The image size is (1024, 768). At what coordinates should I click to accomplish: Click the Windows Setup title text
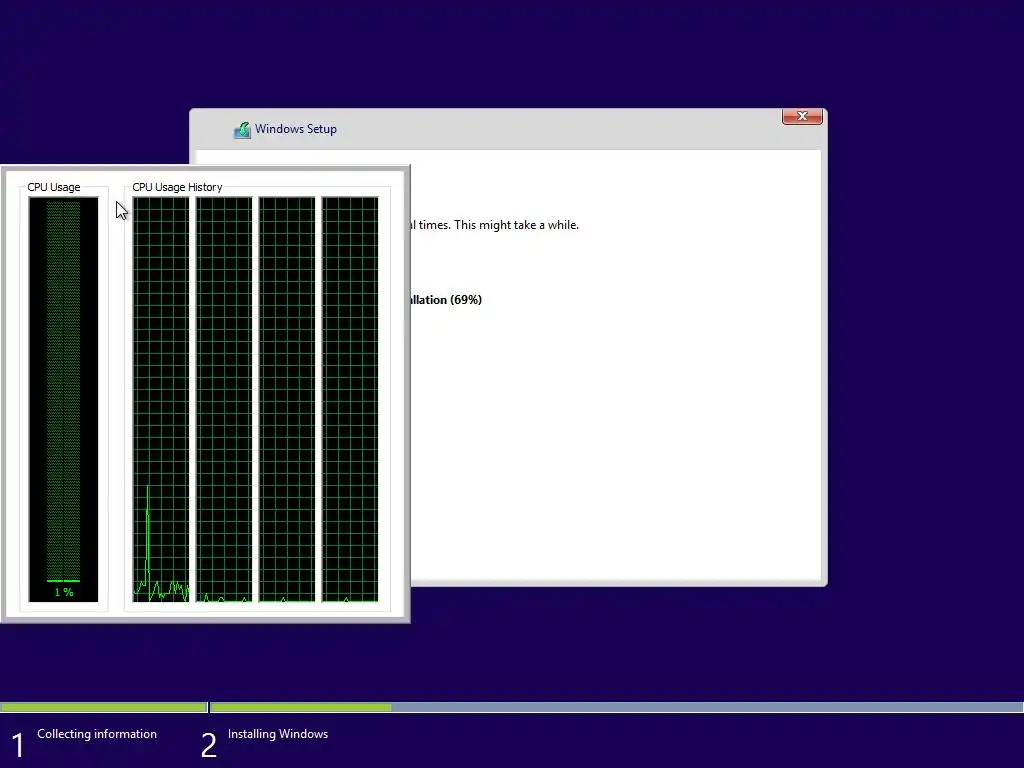click(x=296, y=129)
